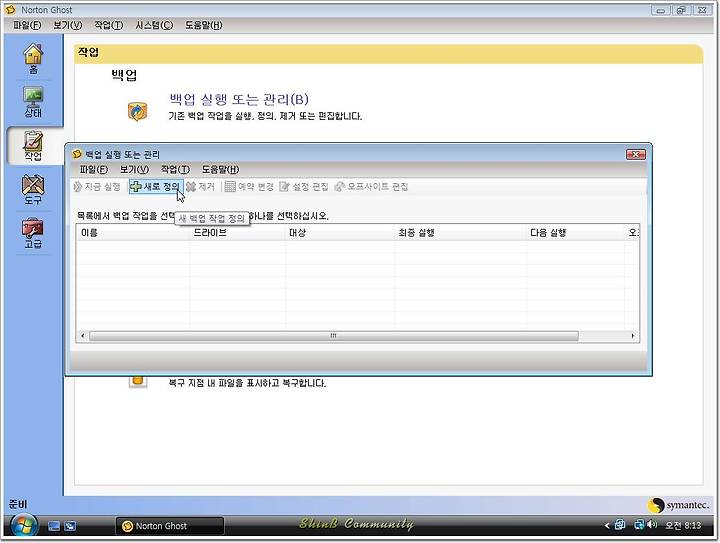Close the backup run or manage dialog
Screen dimensions: 720x543
636,154
